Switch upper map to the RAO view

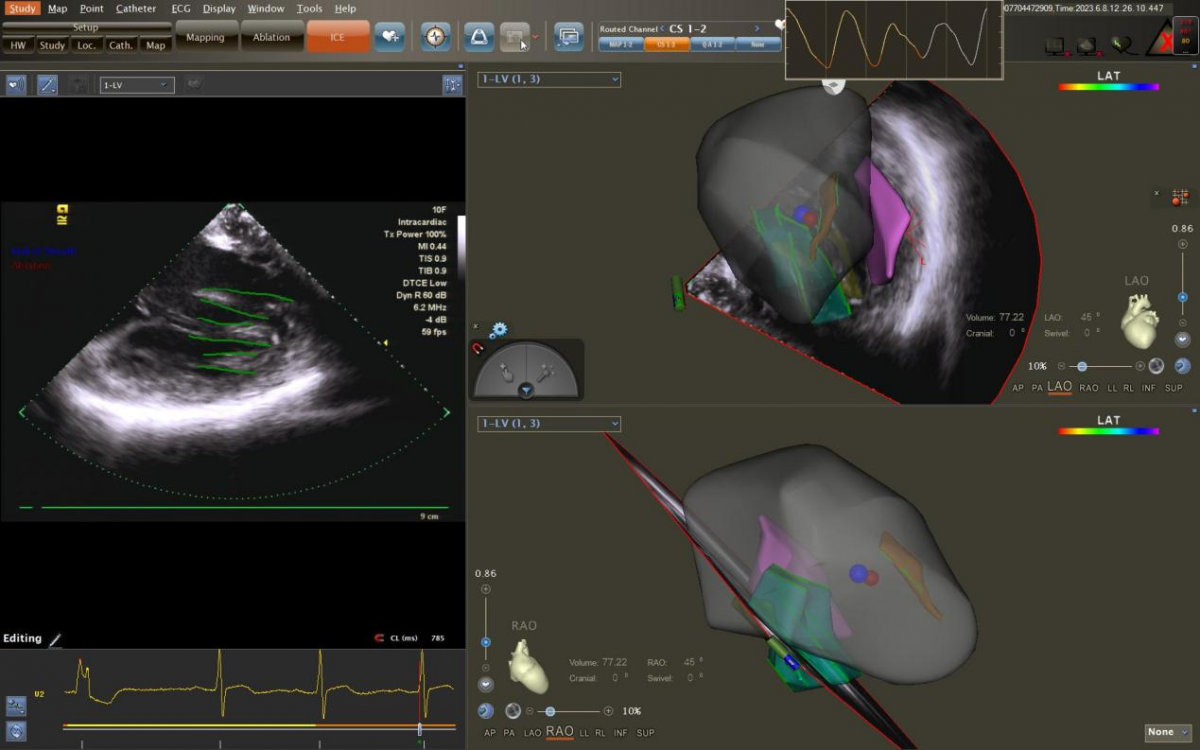1088,388
